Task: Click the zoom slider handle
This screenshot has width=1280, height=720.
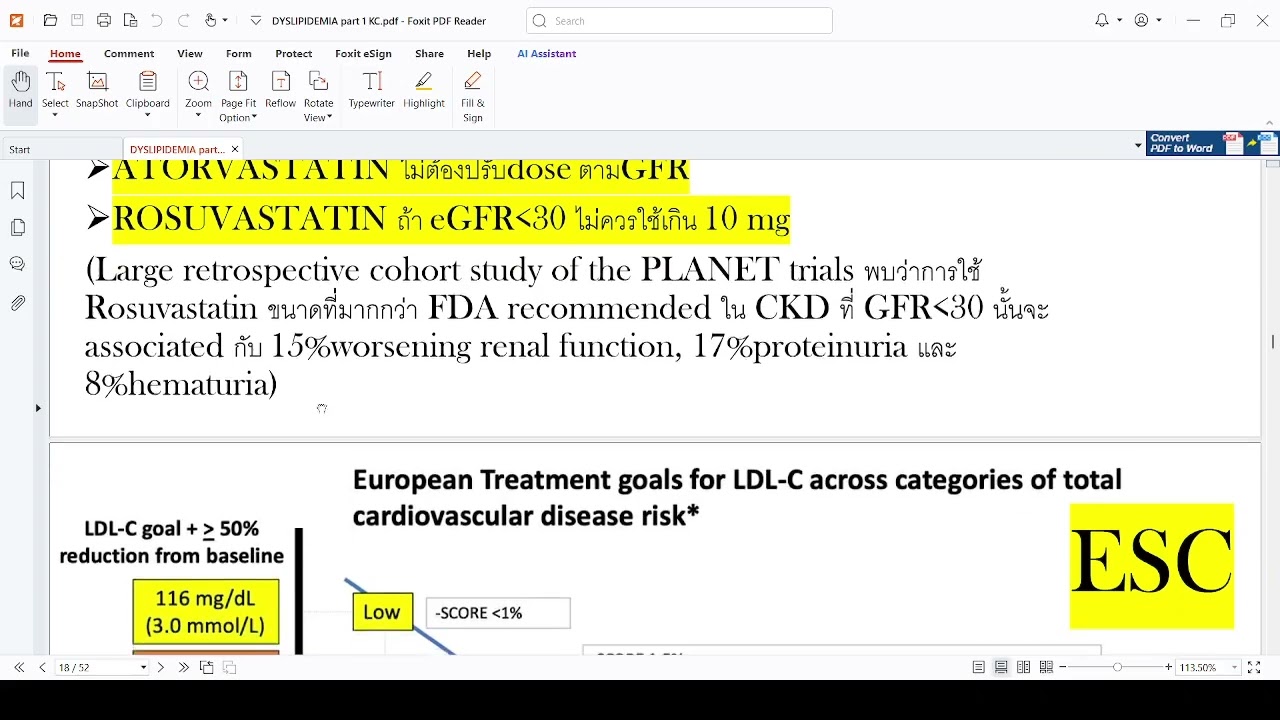Action: [1117, 667]
